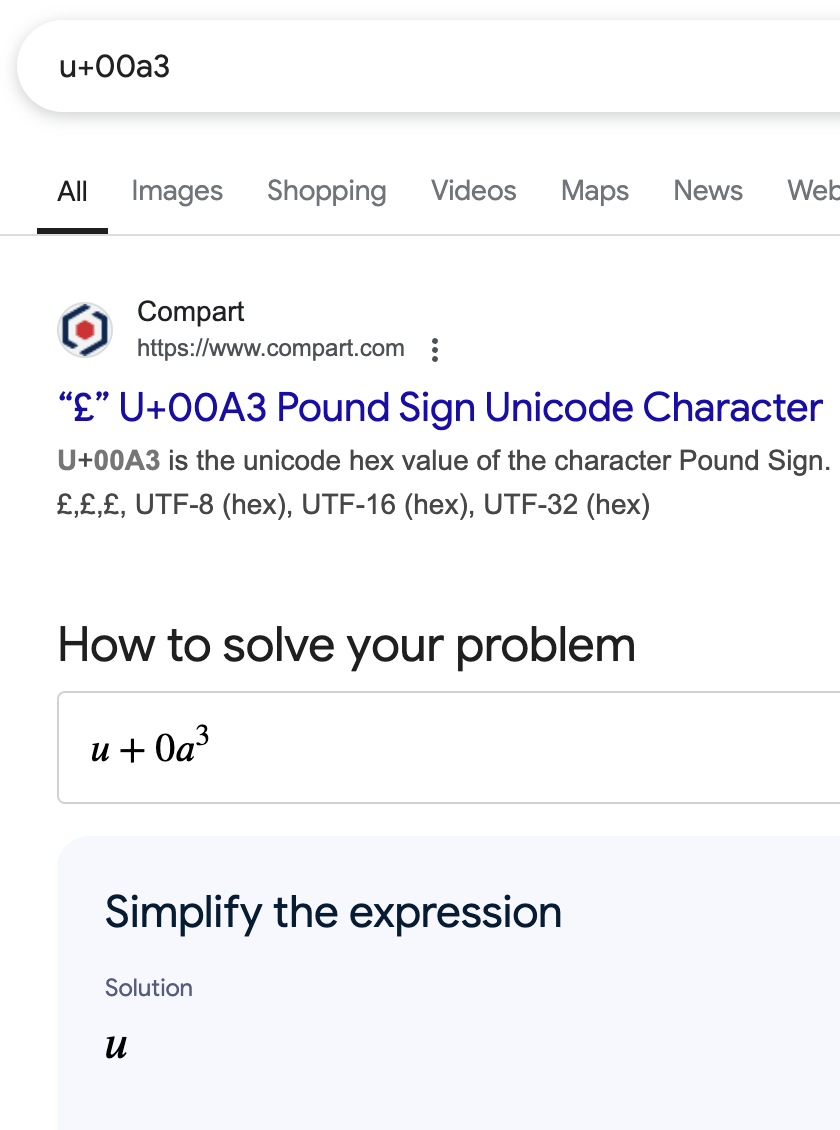Click the Simplify the expression heading
Screen dimensions: 840x1130
pos(333,913)
